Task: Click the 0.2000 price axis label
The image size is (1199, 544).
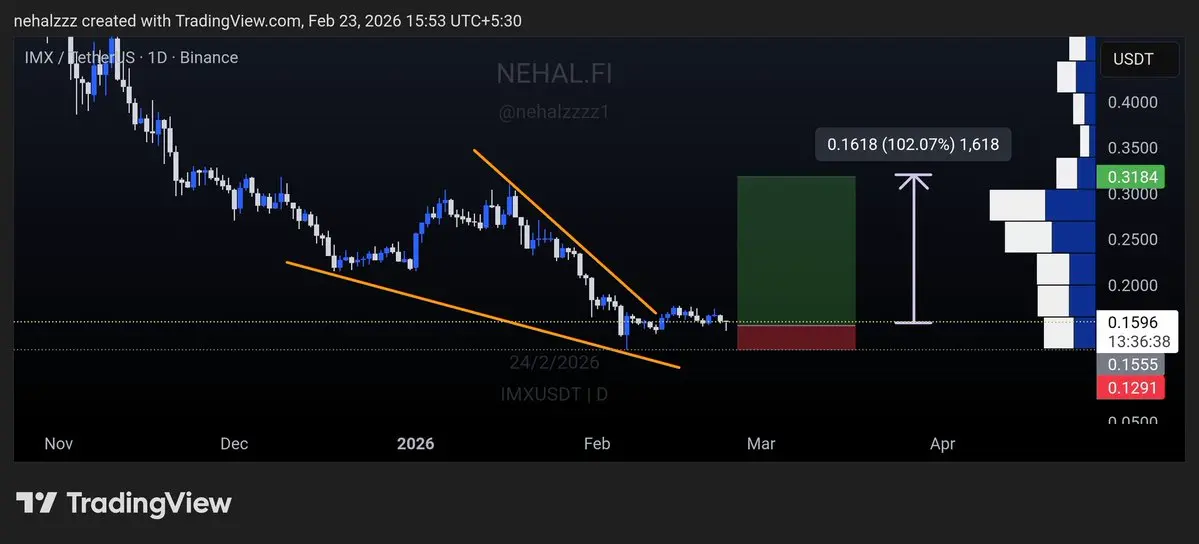Action: coord(1132,285)
